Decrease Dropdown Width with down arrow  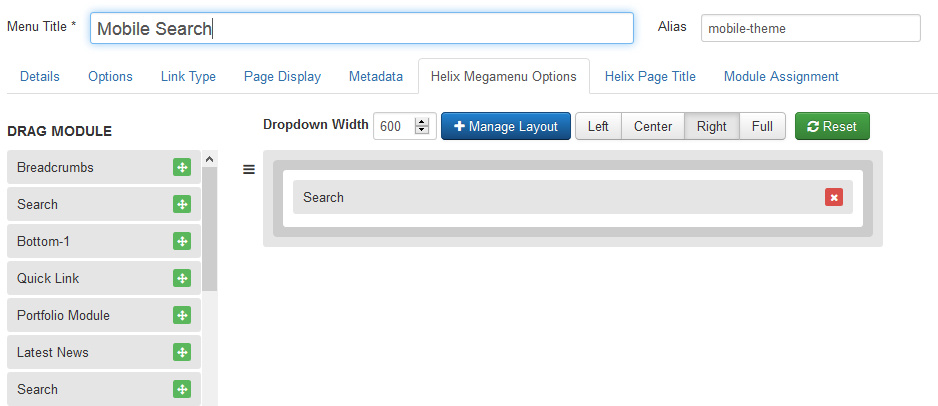422,131
